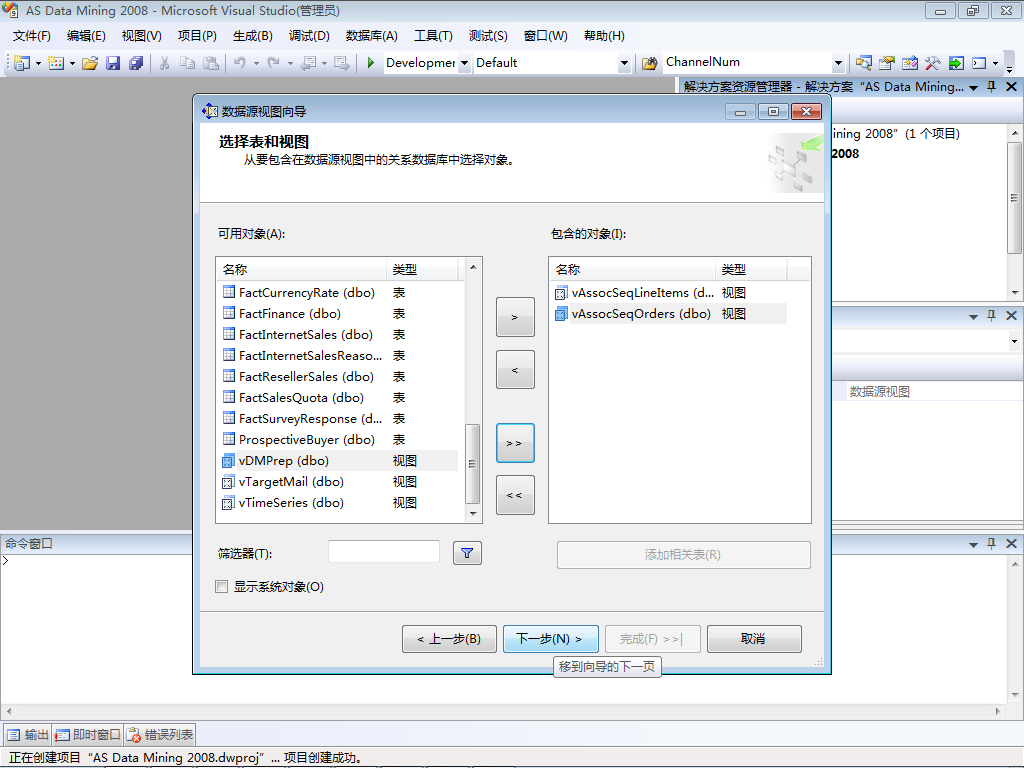The width and height of the screenshot is (1024, 768).
Task: Click the 名称 column header of available objects
Action: tap(302, 269)
